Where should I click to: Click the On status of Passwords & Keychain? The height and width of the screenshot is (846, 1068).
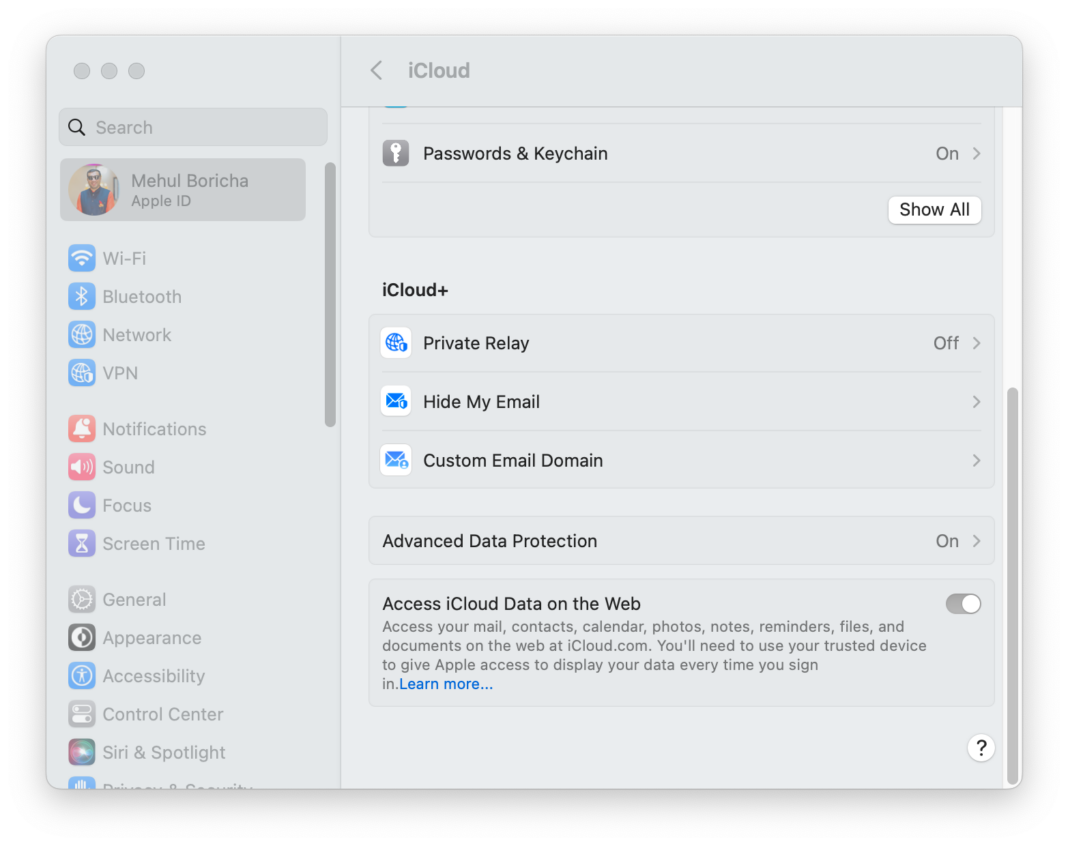click(947, 153)
